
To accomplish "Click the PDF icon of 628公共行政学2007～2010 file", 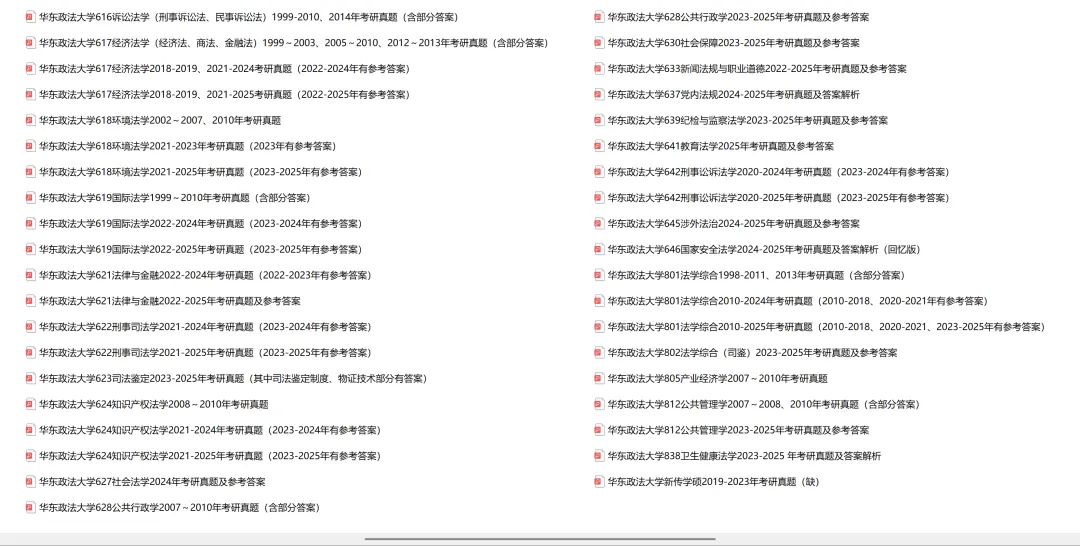I will (30, 507).
